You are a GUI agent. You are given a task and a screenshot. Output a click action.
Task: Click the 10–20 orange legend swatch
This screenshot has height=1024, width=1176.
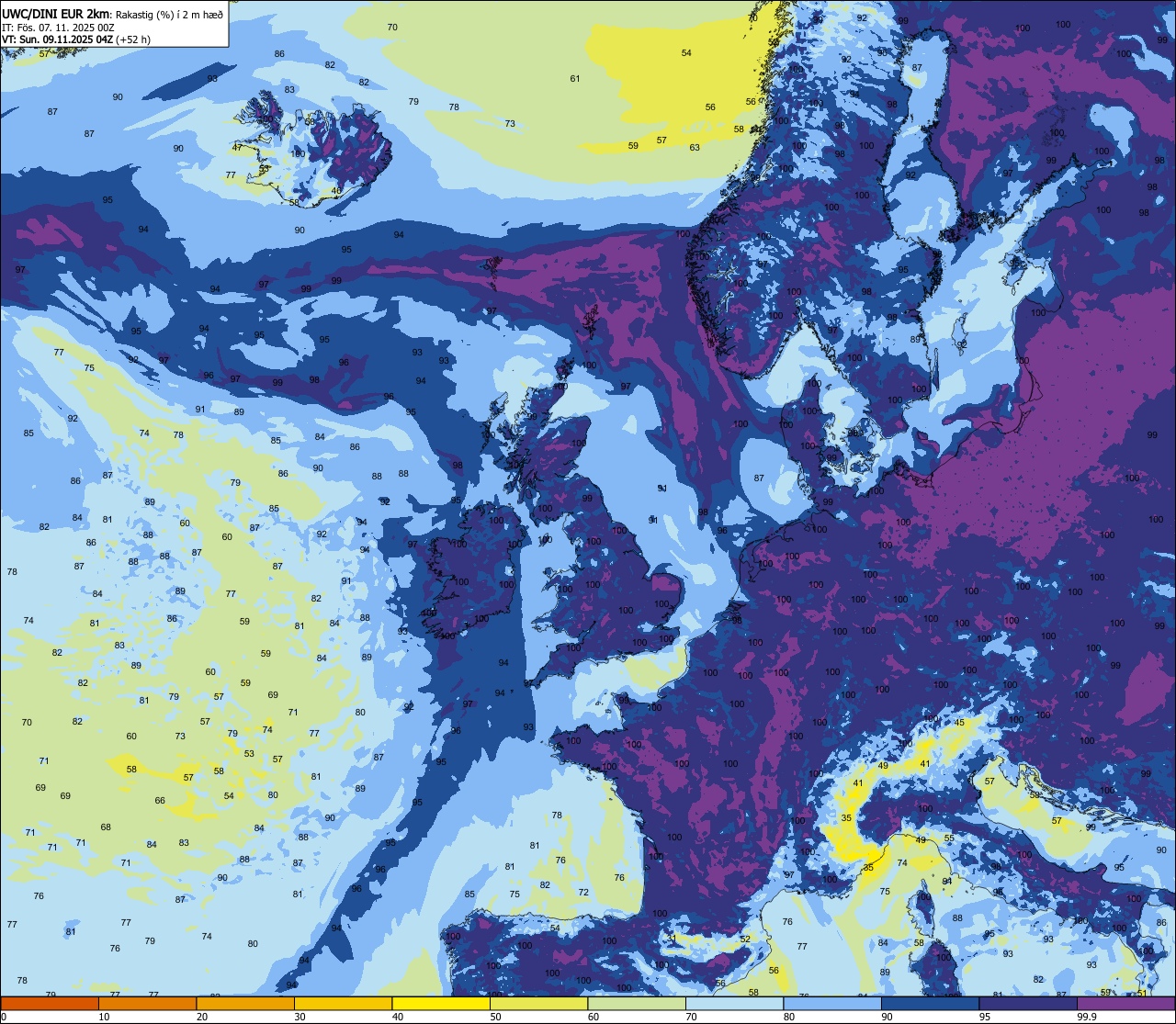coord(147,1003)
